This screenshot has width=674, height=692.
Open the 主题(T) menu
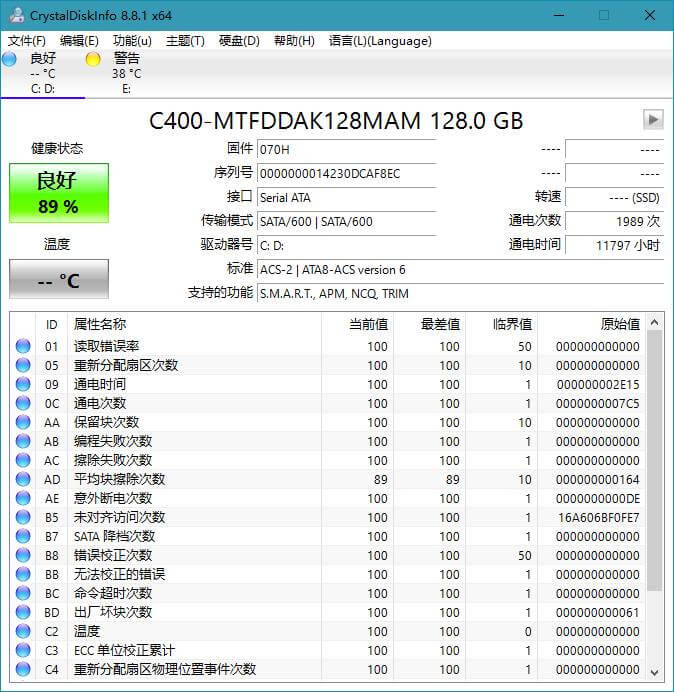[185, 41]
